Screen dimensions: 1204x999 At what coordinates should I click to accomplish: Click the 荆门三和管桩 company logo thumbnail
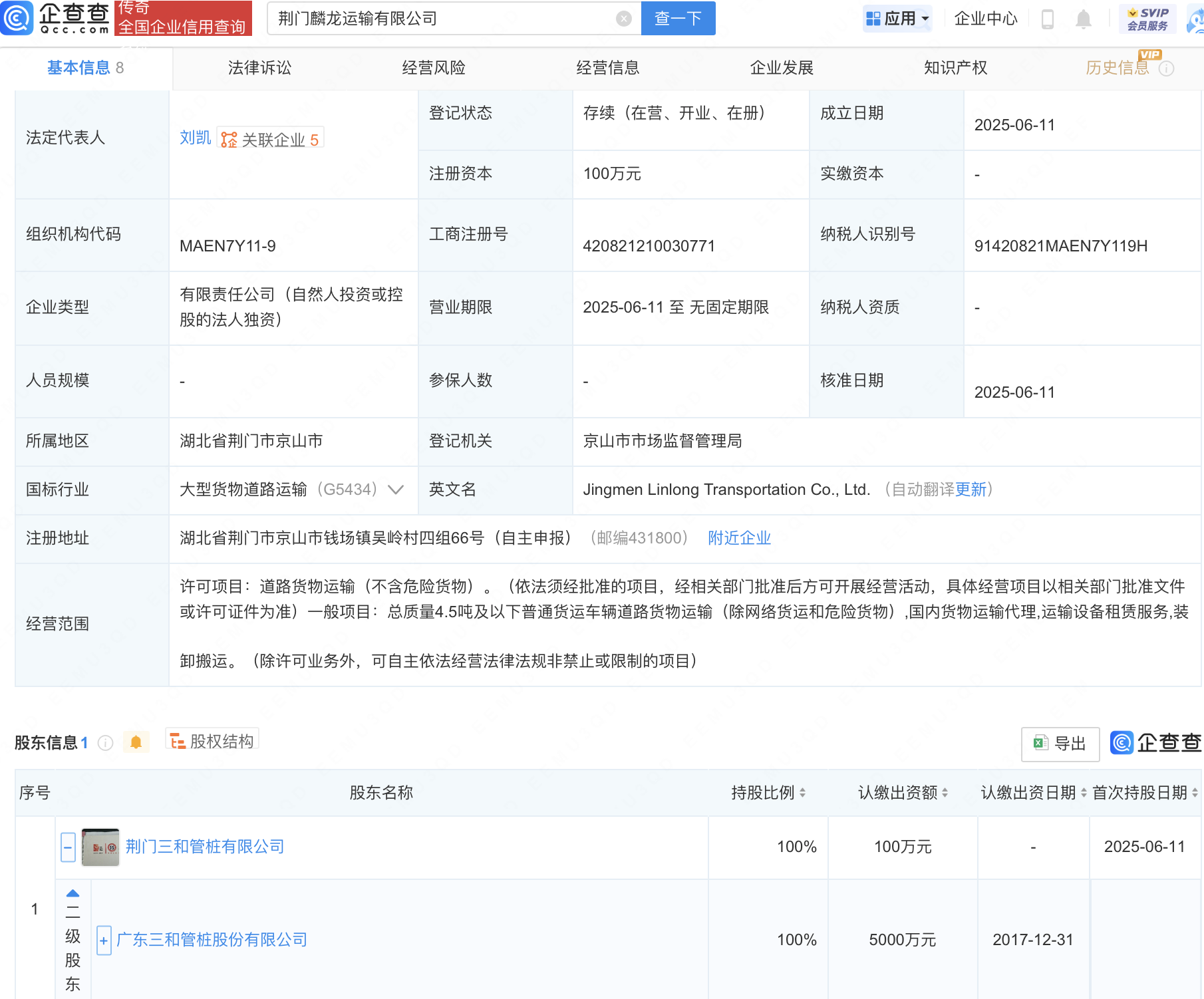[100, 847]
